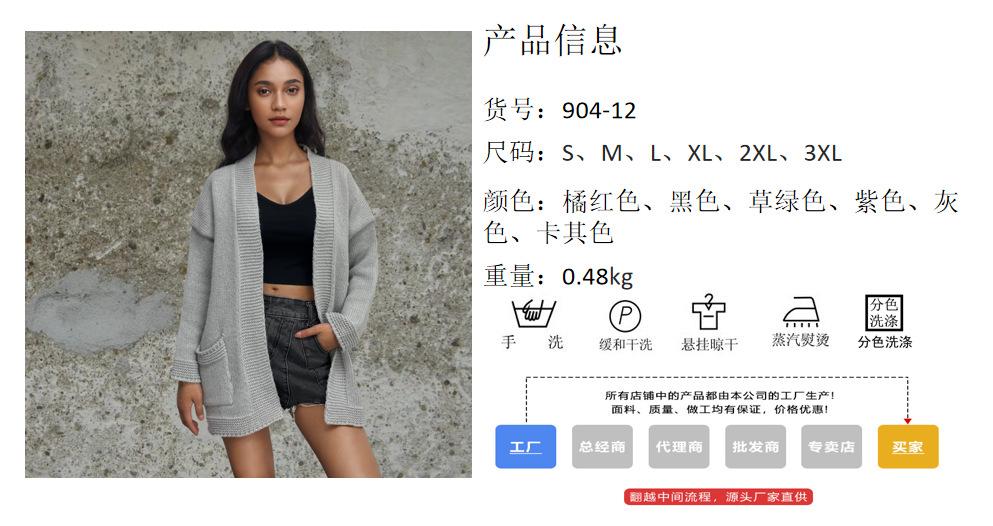Image resolution: width=993 pixels, height=526 pixels.
Task: Select the gray 专卖店 store button
Action: 832,447
